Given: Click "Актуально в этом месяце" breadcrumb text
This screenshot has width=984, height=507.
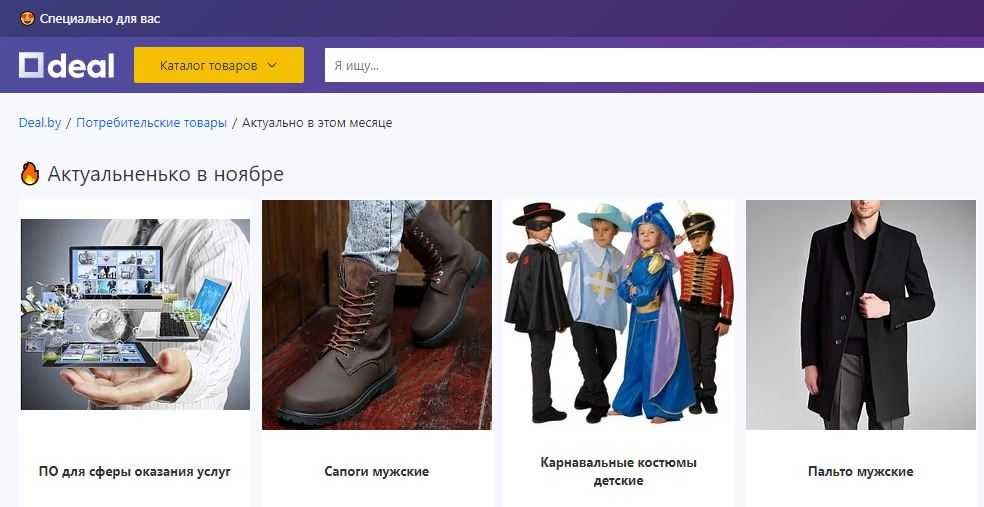Looking at the screenshot, I should pyautogui.click(x=317, y=123).
